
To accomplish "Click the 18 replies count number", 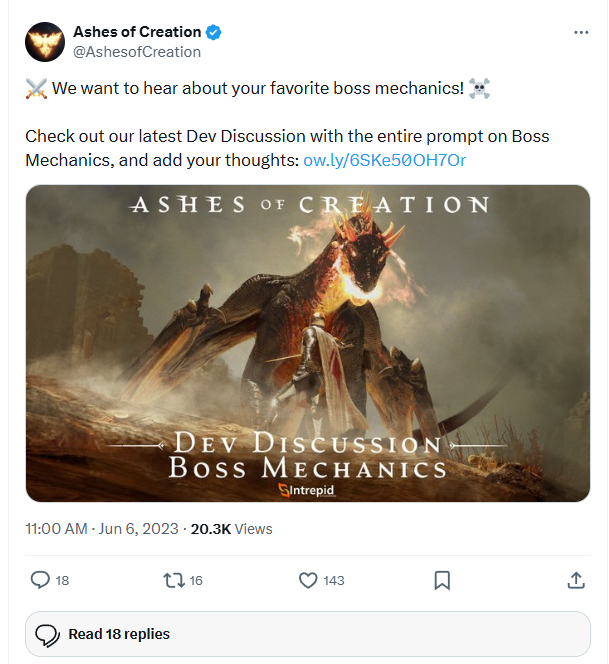I will point(62,581).
